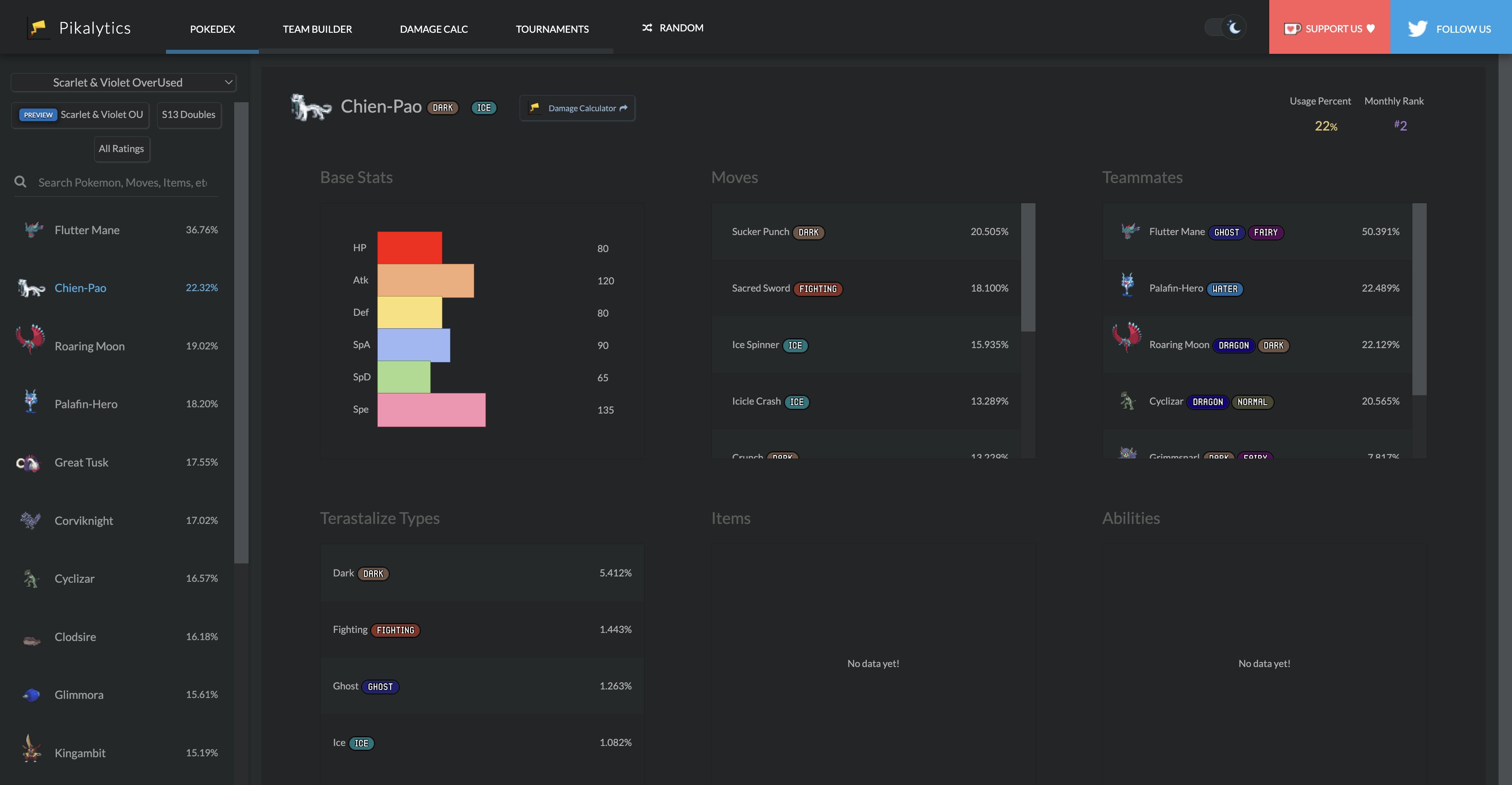Open the POKEDEX tab

[213, 29]
